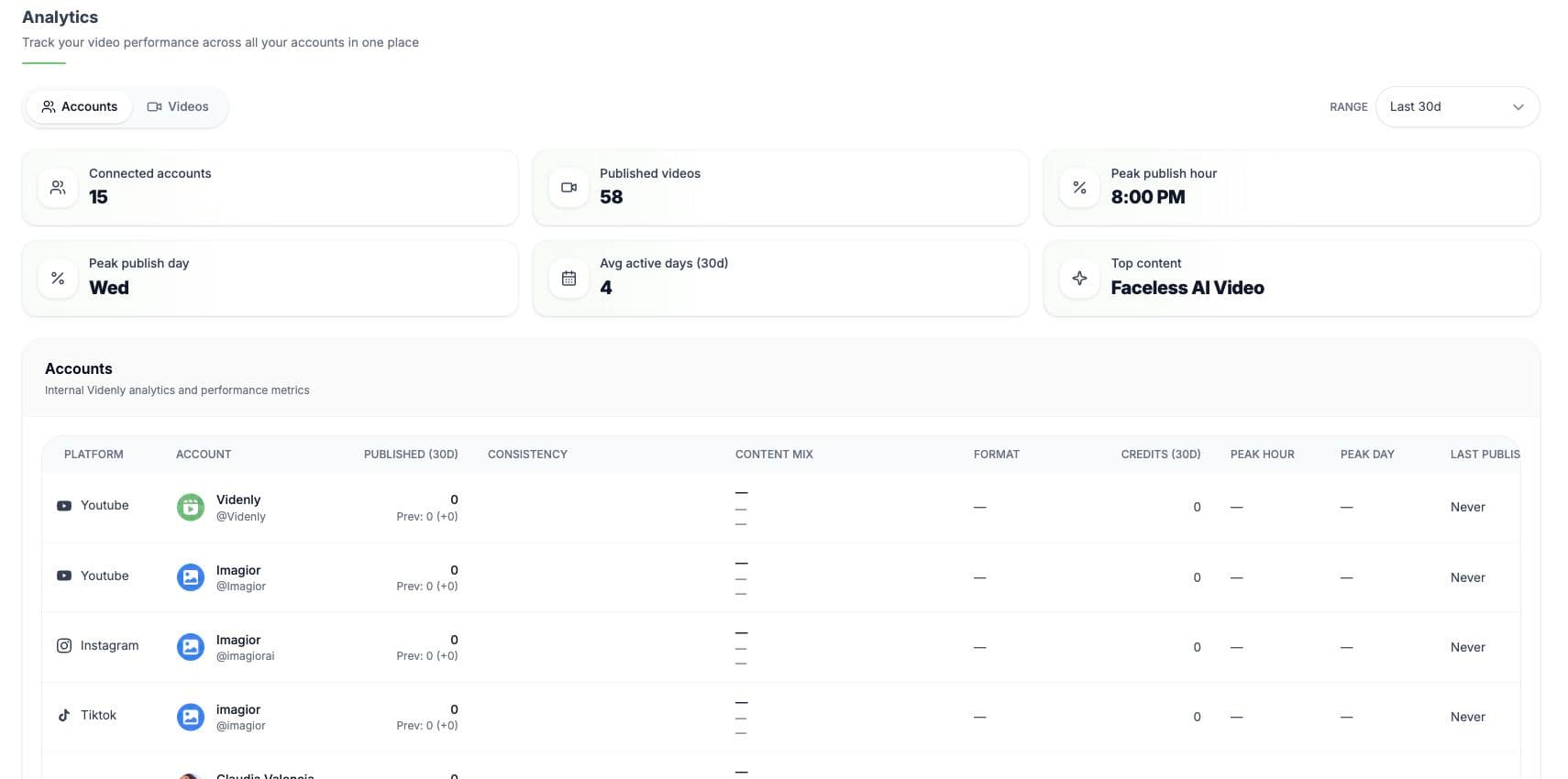1568x779 pixels.
Task: Click the Internal Videnly analytics subtitle
Action: click(x=177, y=390)
